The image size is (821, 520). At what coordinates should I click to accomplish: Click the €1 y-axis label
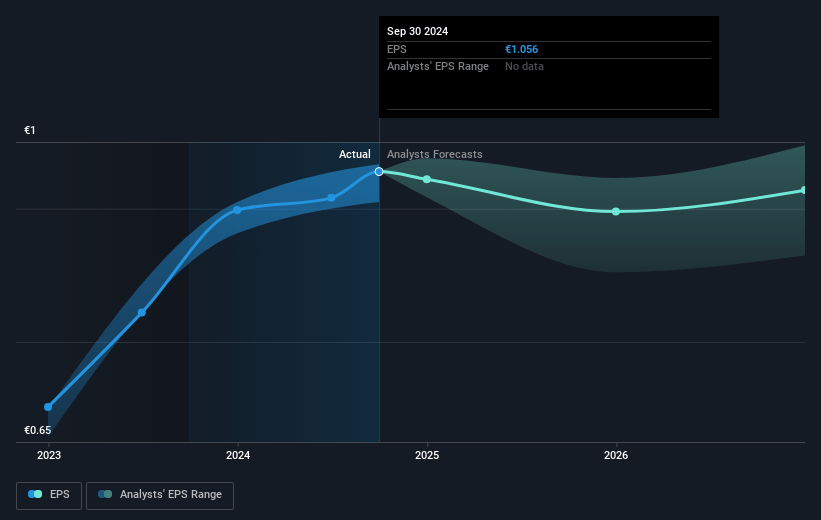click(x=30, y=130)
